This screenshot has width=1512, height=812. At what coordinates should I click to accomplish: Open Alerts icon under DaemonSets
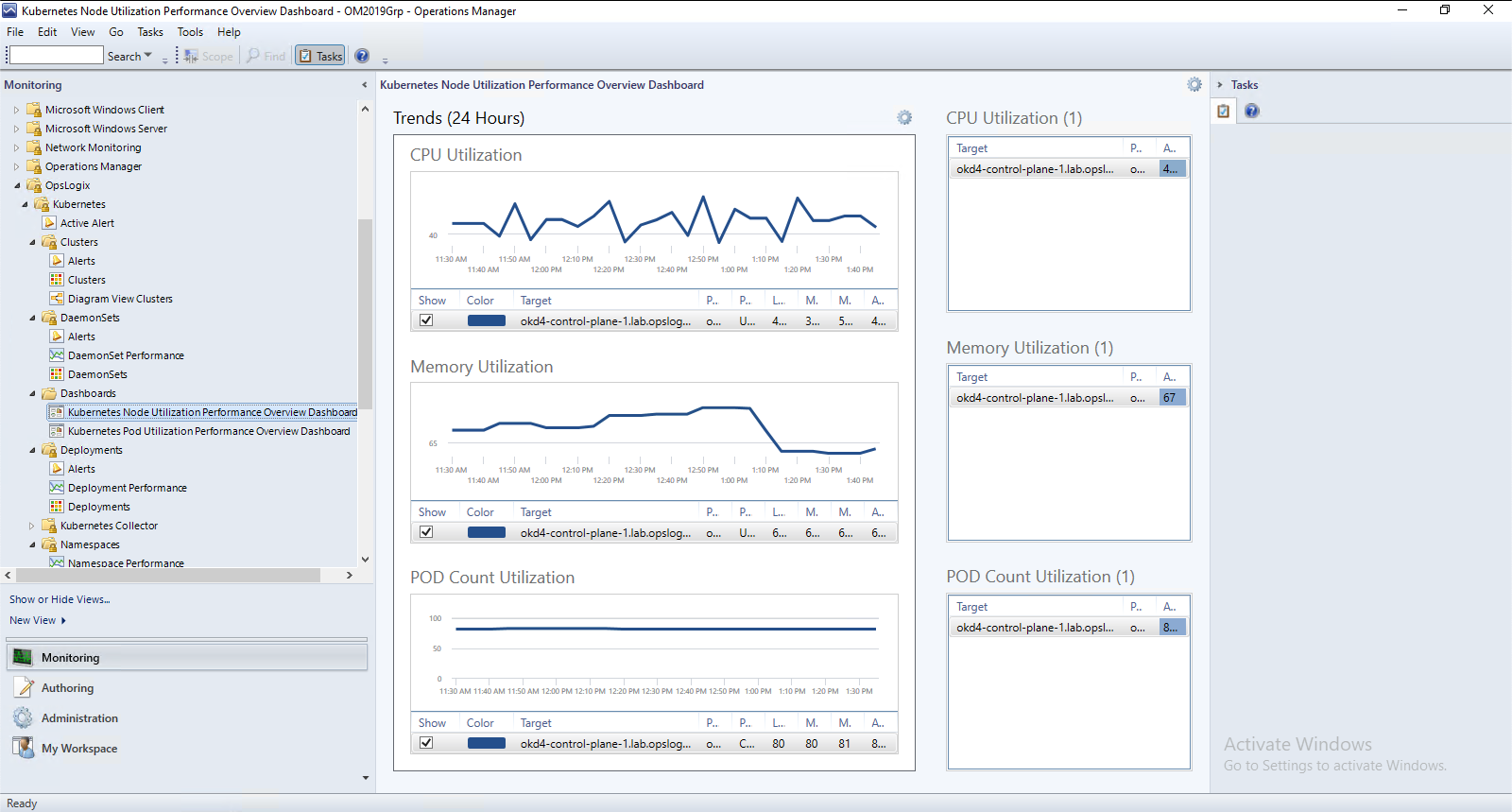pos(57,337)
